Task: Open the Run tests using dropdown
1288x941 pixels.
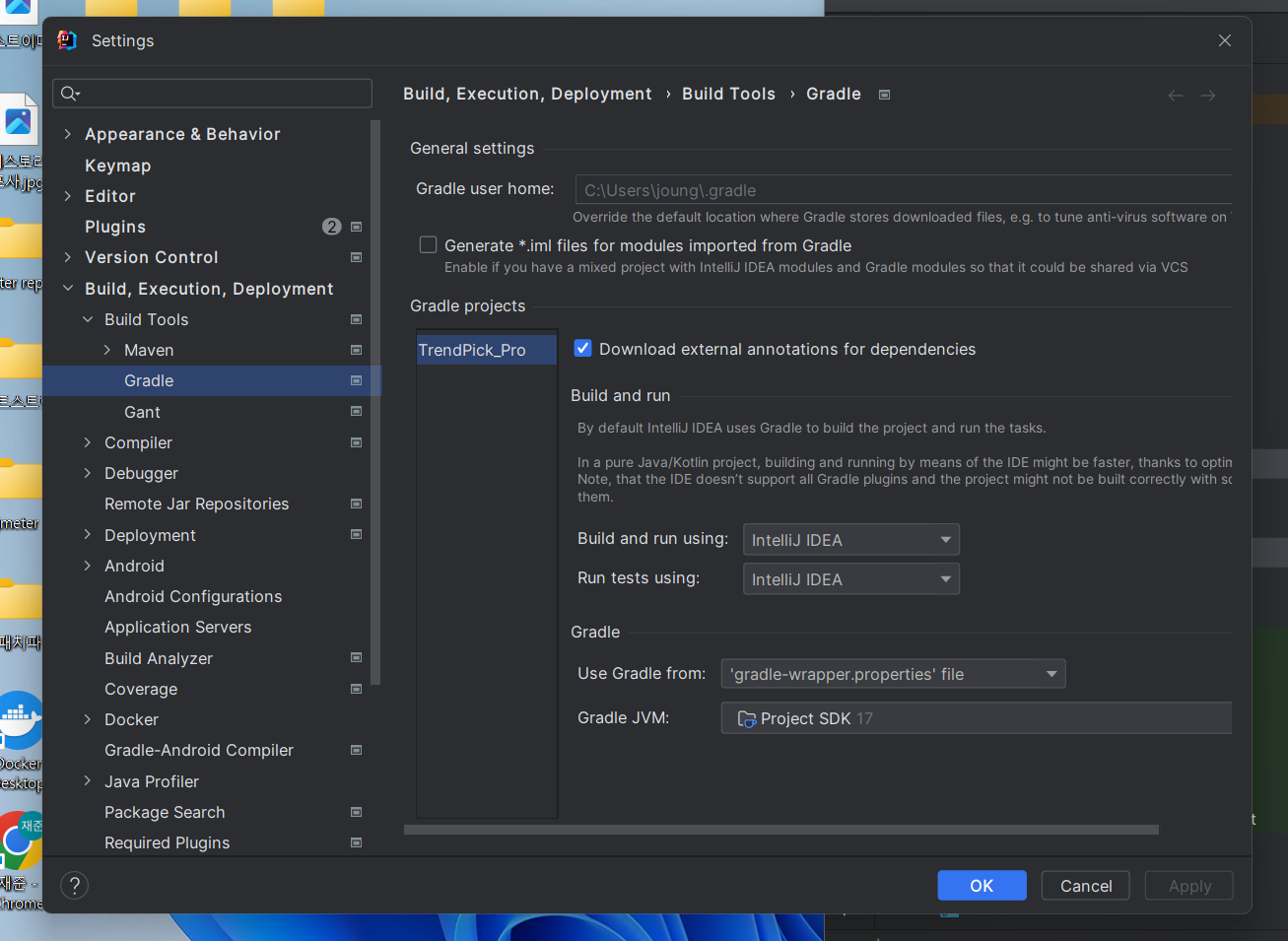Action: 851,579
